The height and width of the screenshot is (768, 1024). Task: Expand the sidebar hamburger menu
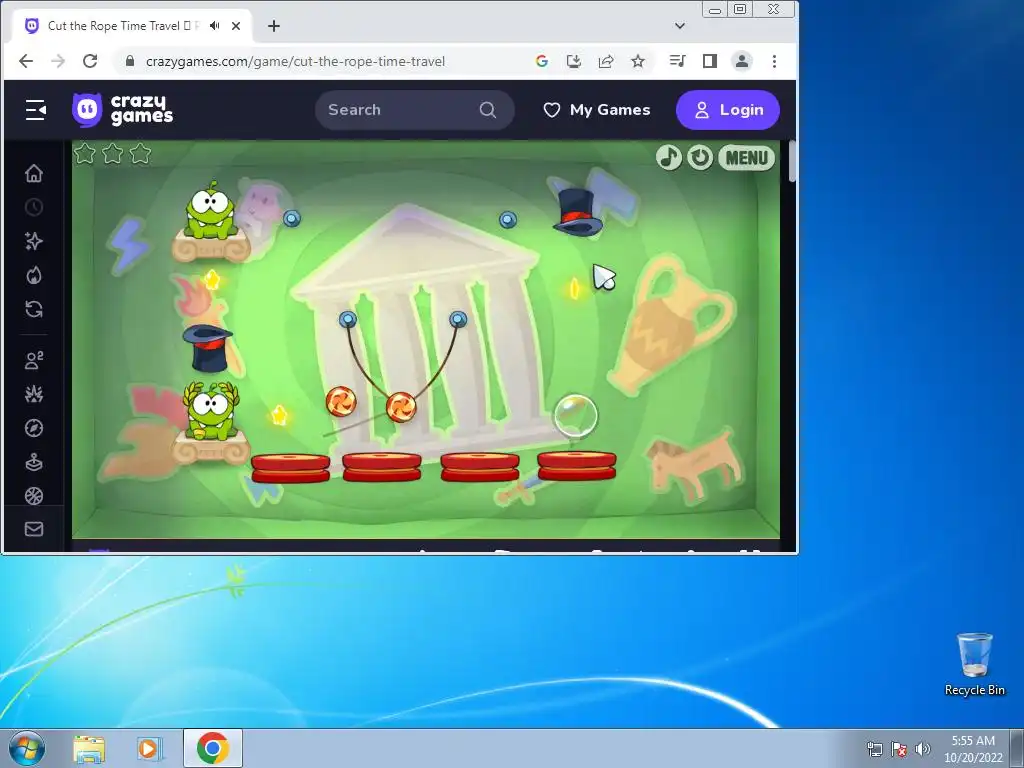[35, 110]
